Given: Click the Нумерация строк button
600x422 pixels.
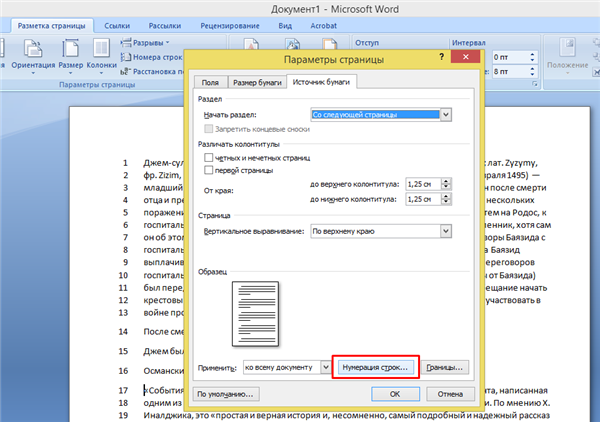Looking at the screenshot, I should pos(375,367).
